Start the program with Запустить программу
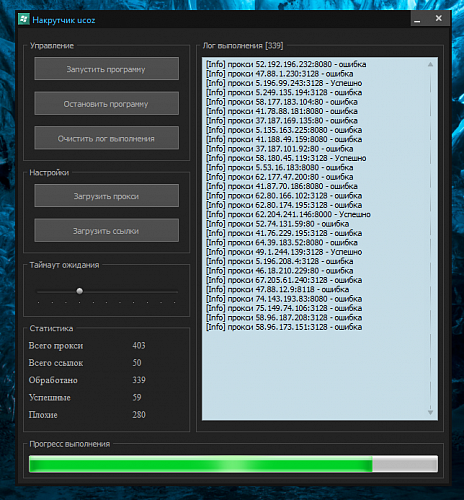 click(x=106, y=69)
